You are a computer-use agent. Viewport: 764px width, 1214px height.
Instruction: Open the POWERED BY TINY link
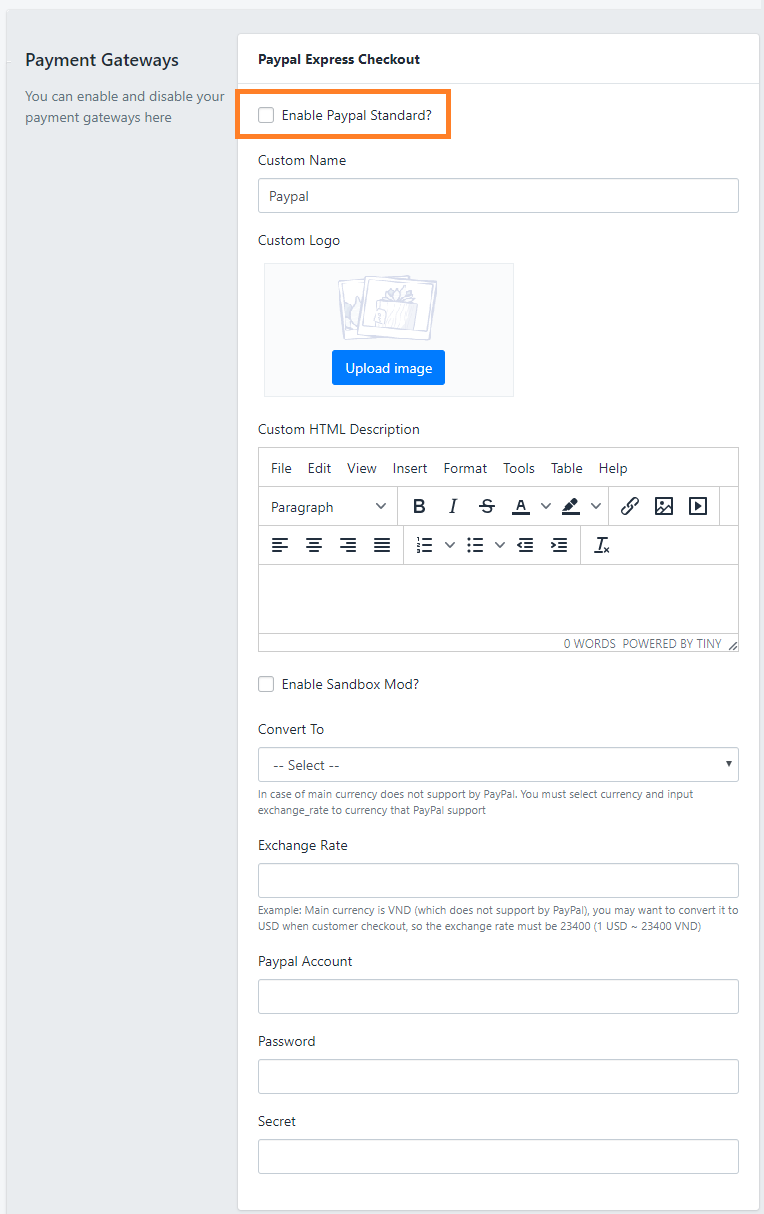(671, 644)
